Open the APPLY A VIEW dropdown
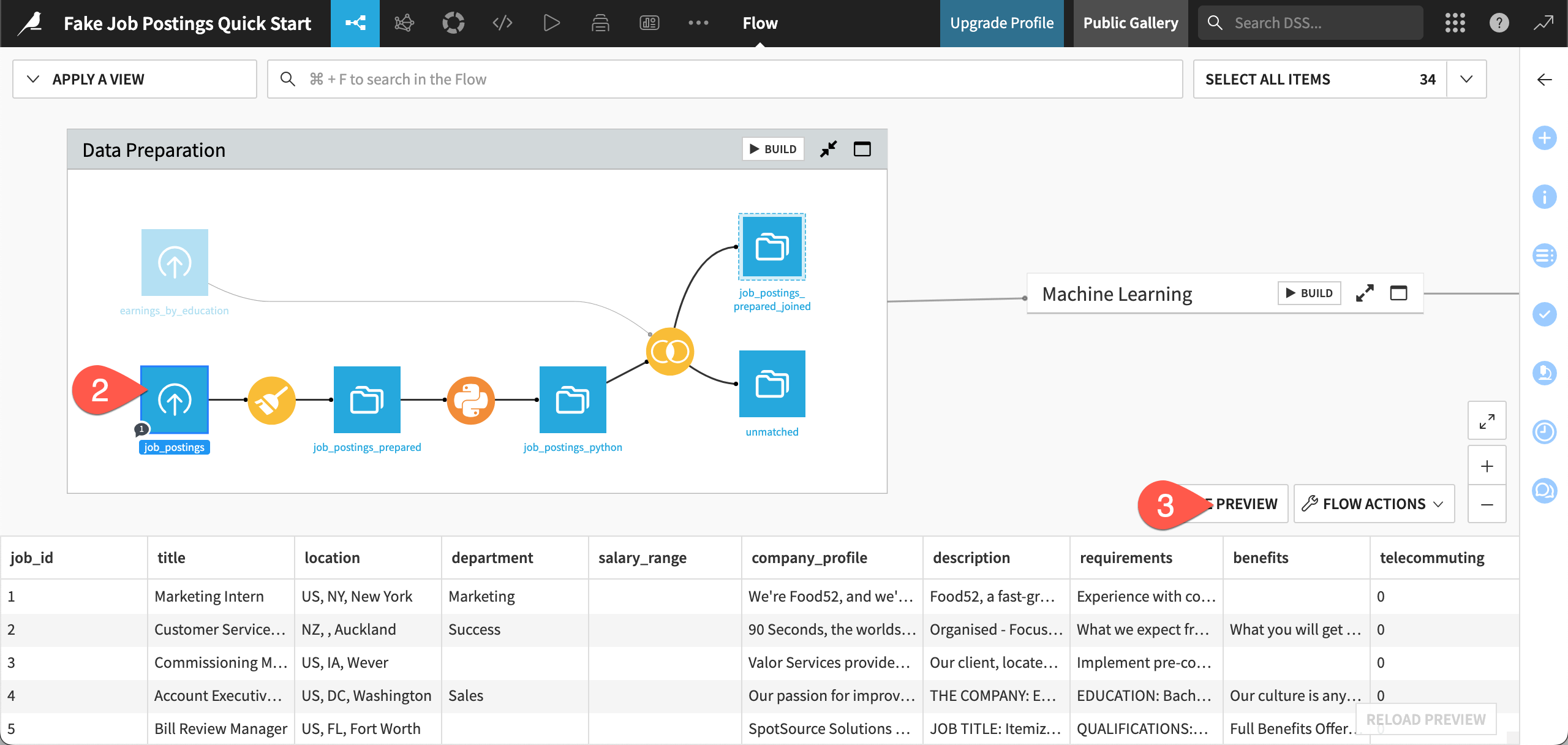The width and height of the screenshot is (1568, 745). (134, 78)
